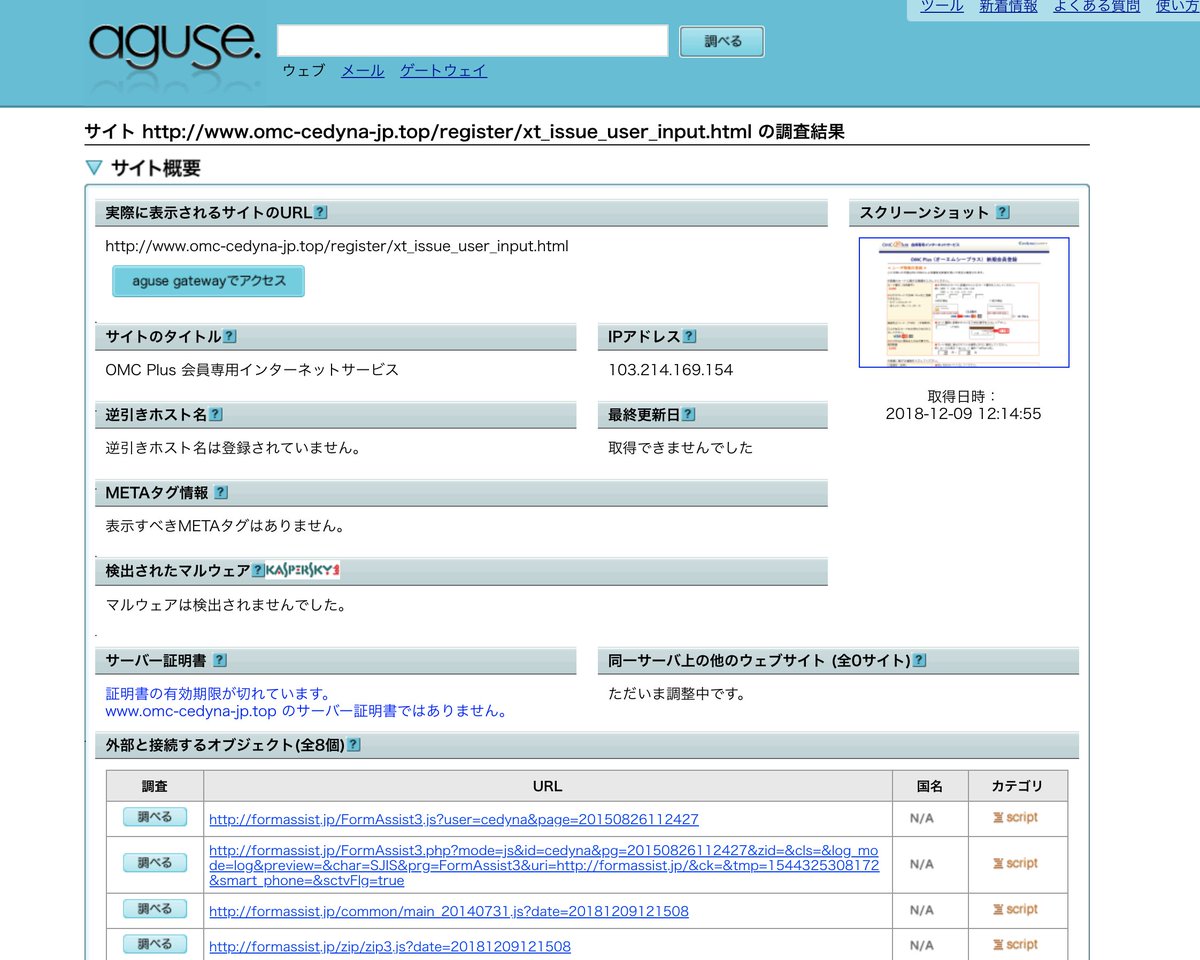The width and height of the screenshot is (1200, 960).
Task: Select the ウェブ tab
Action: tap(304, 71)
